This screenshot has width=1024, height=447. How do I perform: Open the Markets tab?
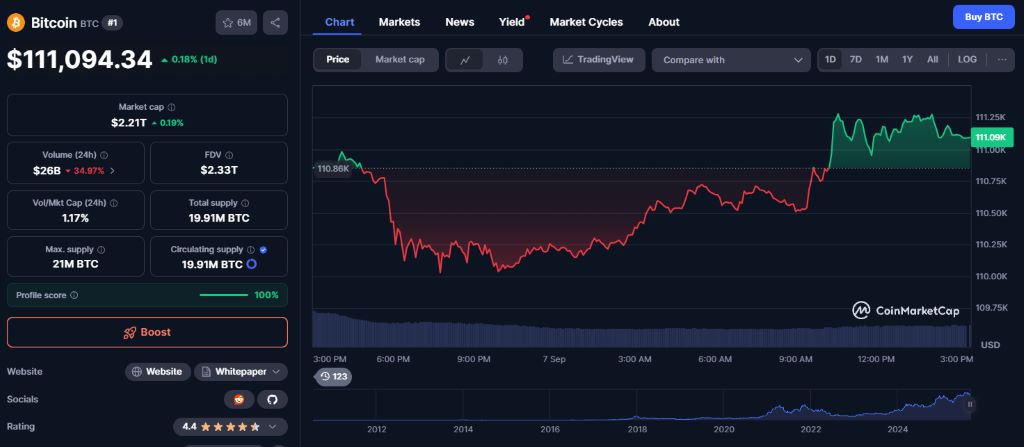coord(400,22)
